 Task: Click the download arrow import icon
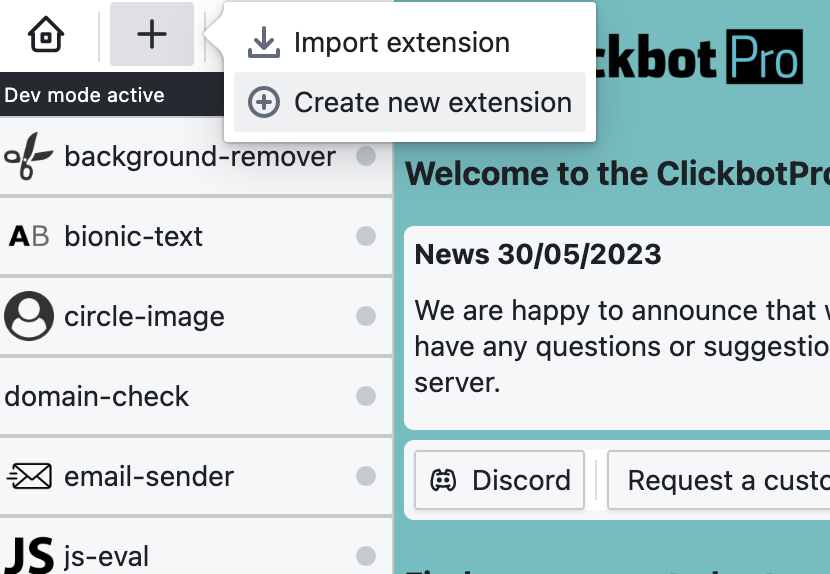click(x=264, y=42)
